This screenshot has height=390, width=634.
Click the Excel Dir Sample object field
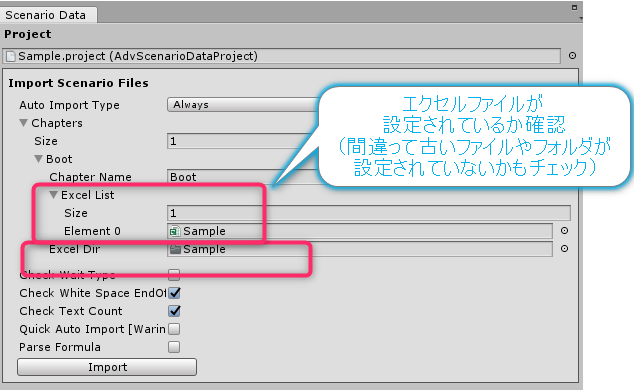click(x=360, y=249)
